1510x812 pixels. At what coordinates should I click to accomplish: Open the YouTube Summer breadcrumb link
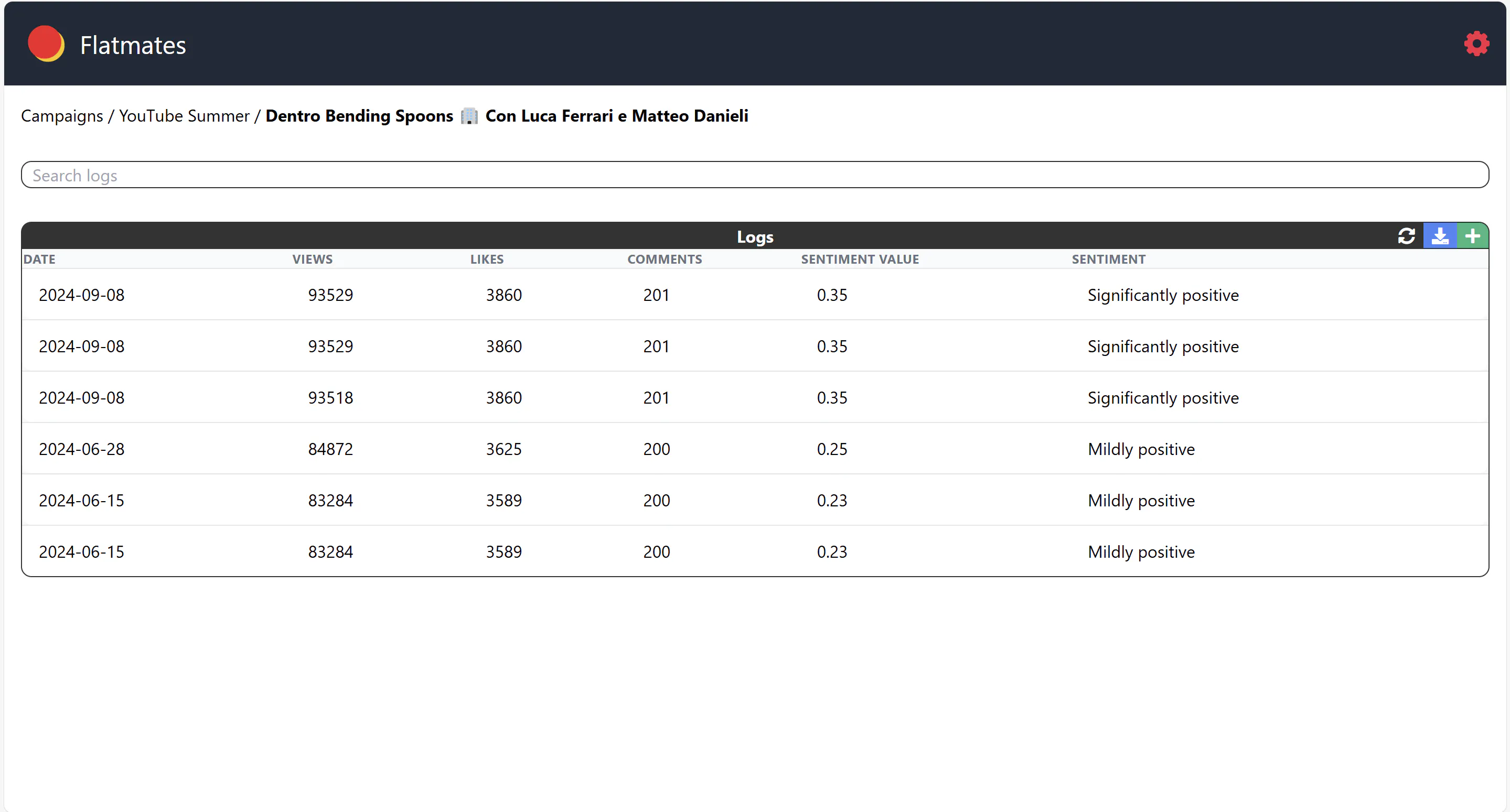(x=184, y=116)
